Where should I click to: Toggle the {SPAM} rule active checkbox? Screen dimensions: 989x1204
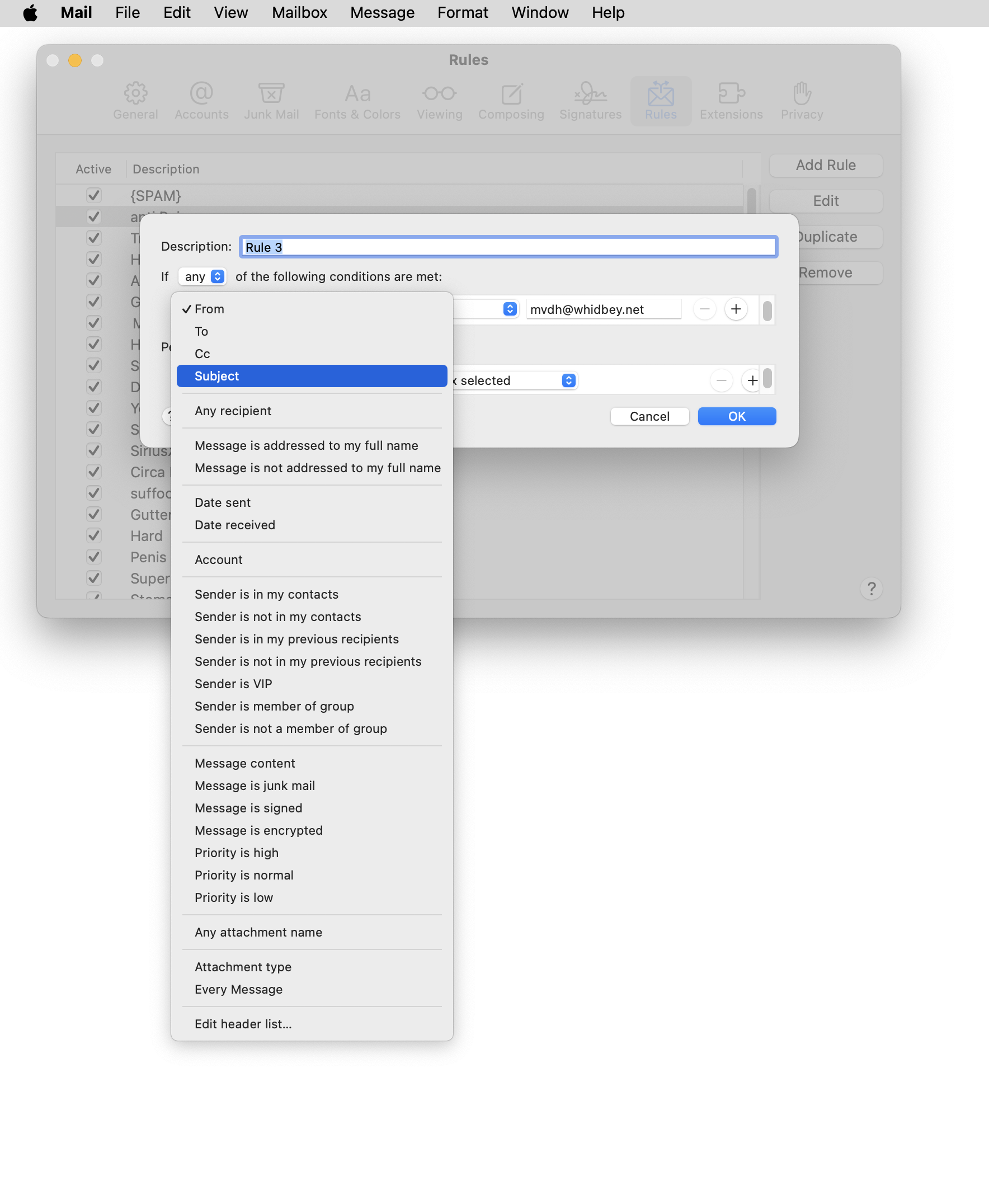click(93, 195)
